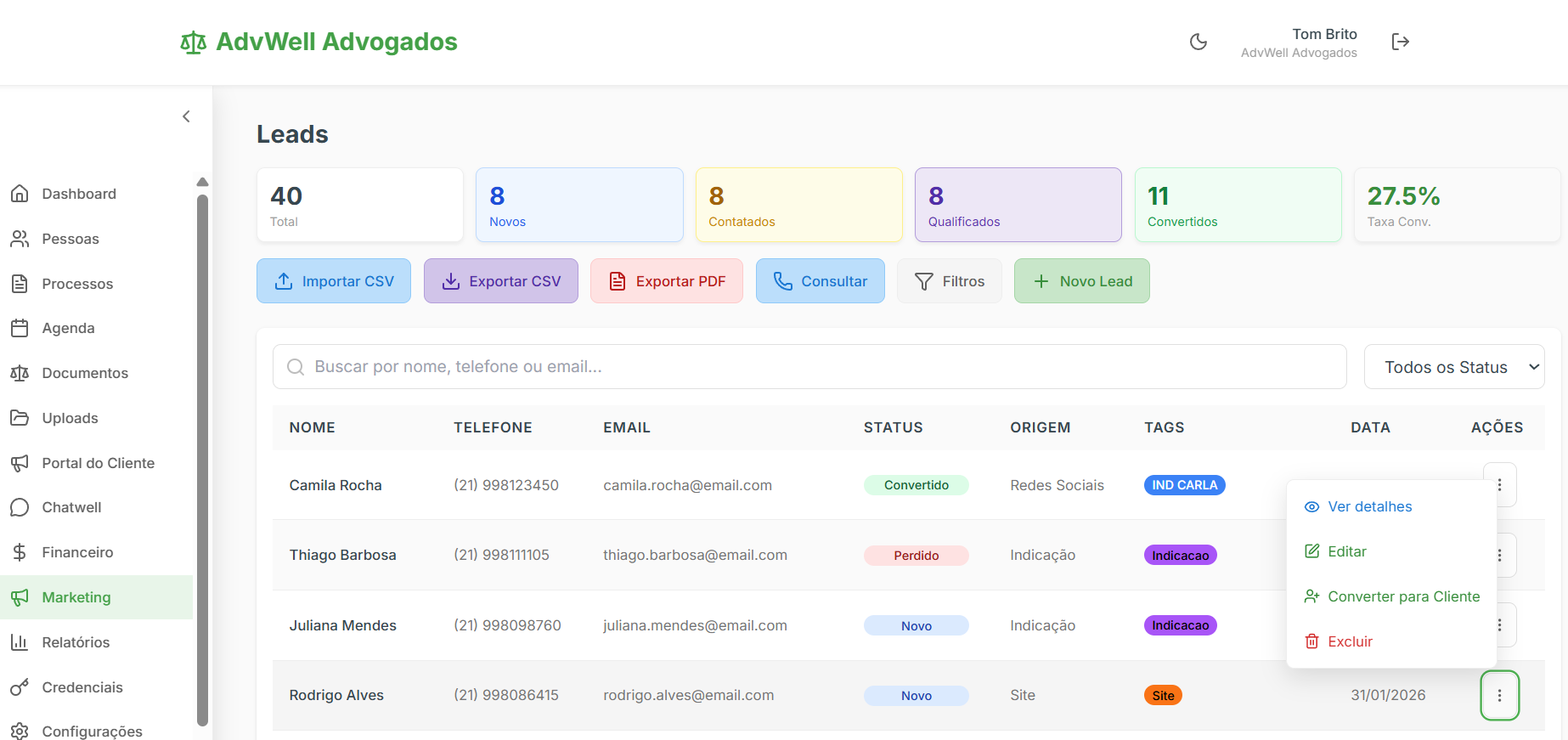Click the Financeiro dollar icon
Image resolution: width=1568 pixels, height=740 pixels.
[x=20, y=552]
